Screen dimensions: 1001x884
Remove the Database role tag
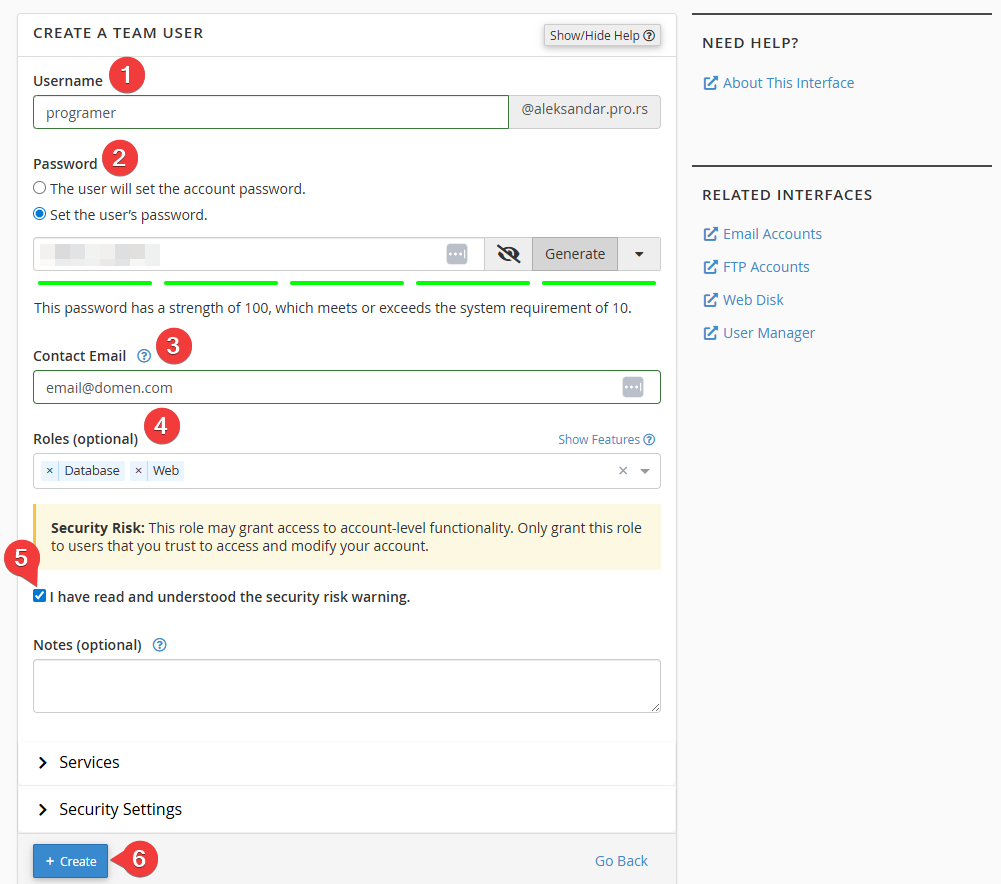pos(50,471)
